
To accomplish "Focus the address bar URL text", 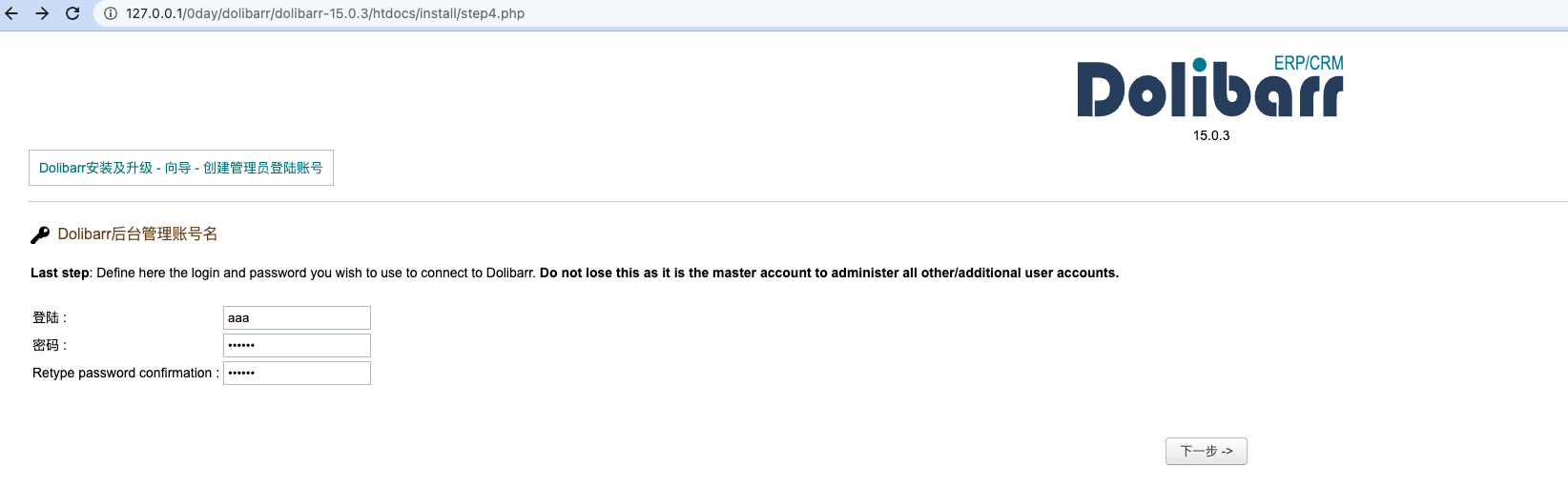I will [325, 13].
